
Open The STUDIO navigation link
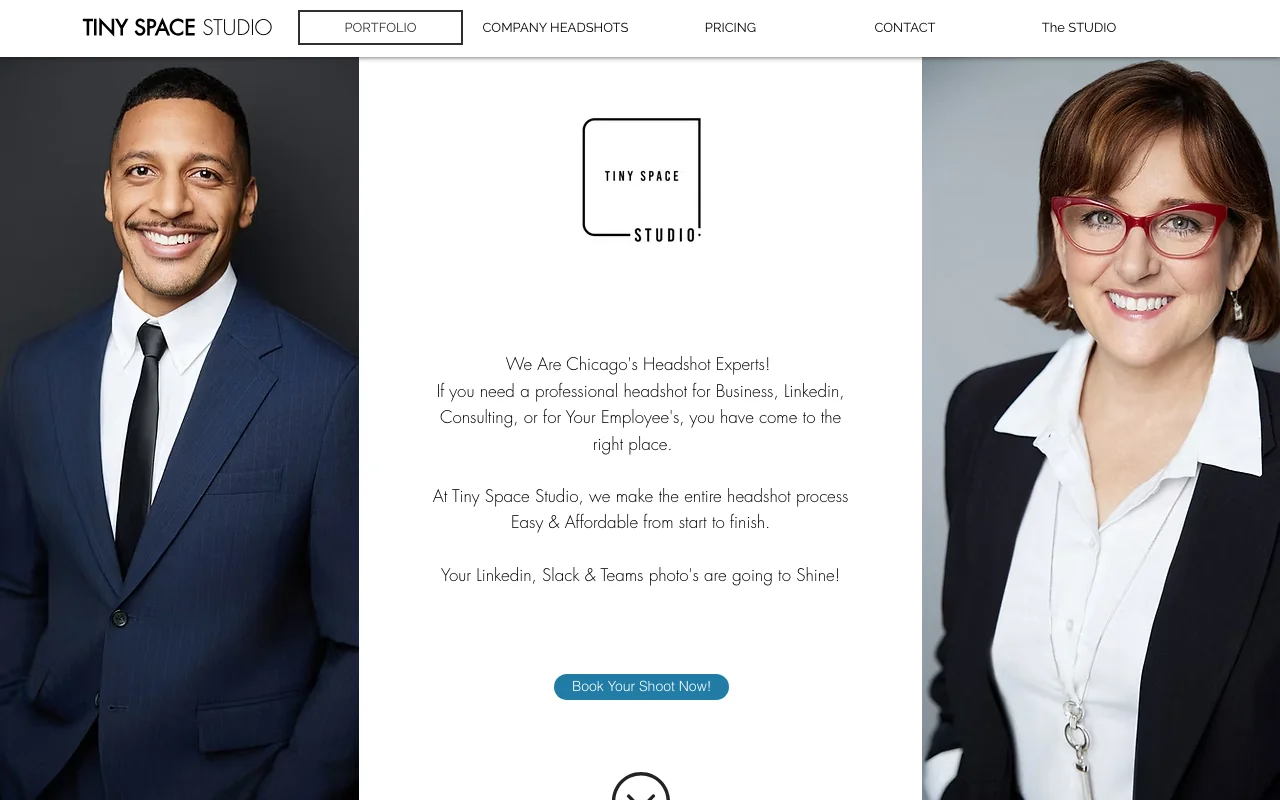coord(1078,28)
